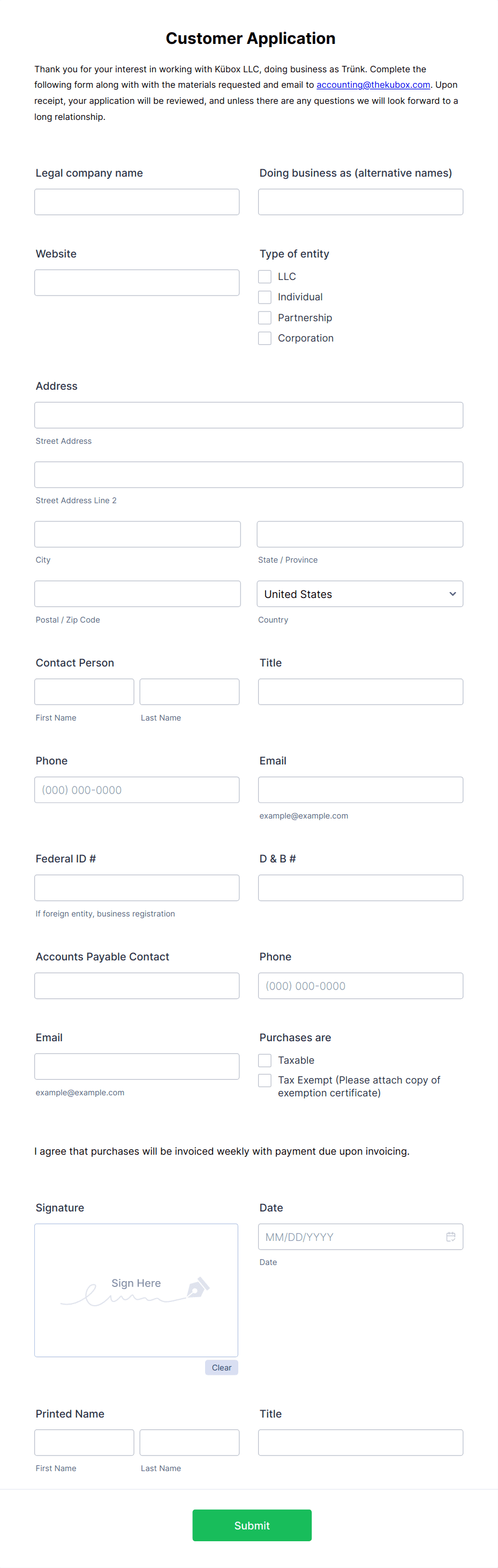
Task: Focus the Federal ID # field
Action: (x=137, y=888)
